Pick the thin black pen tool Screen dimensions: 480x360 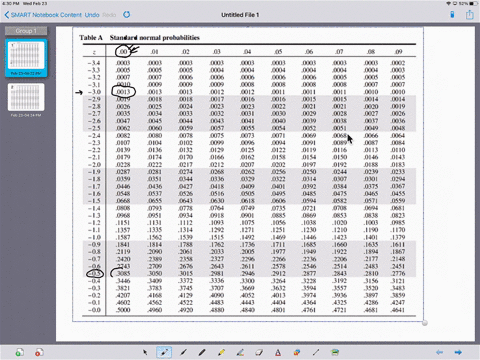pos(183,352)
